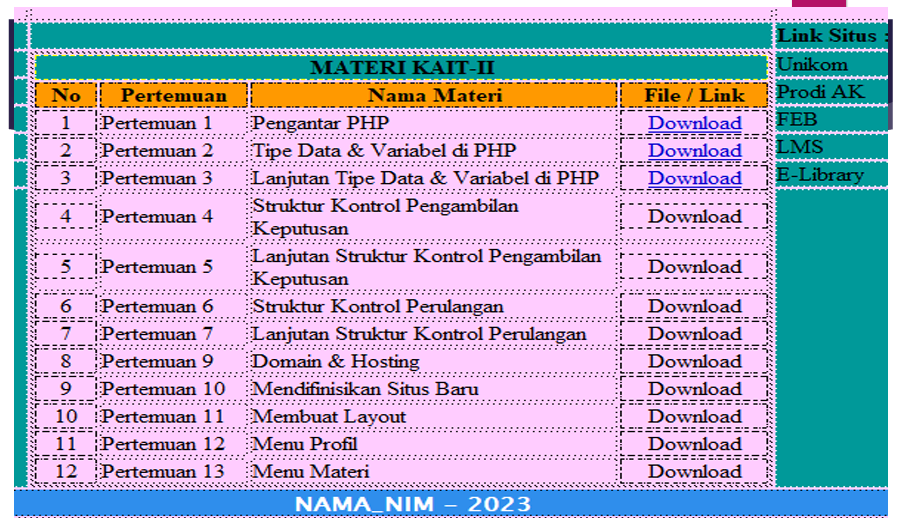901x518 pixels.
Task: Select the Nama Materi column header
Action: click(434, 96)
